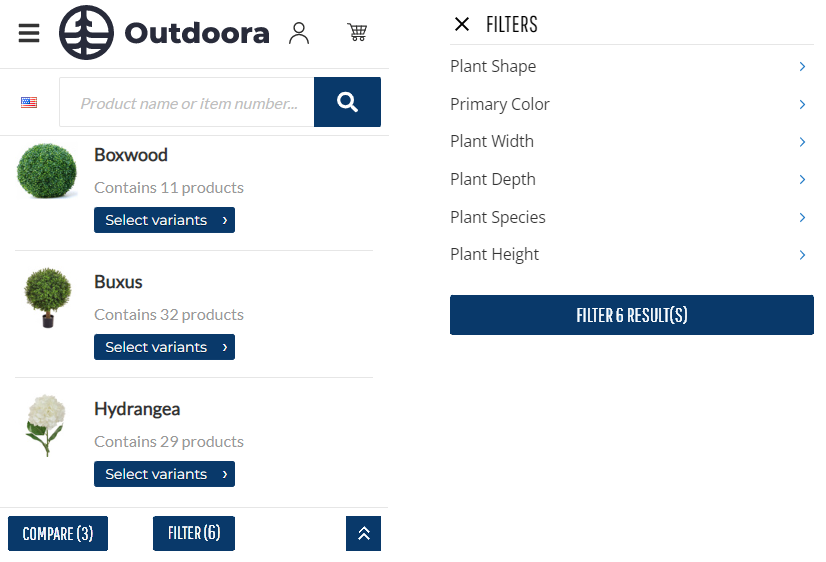Click the magnifier search button
The width and height of the screenshot is (826, 562).
pyautogui.click(x=347, y=102)
